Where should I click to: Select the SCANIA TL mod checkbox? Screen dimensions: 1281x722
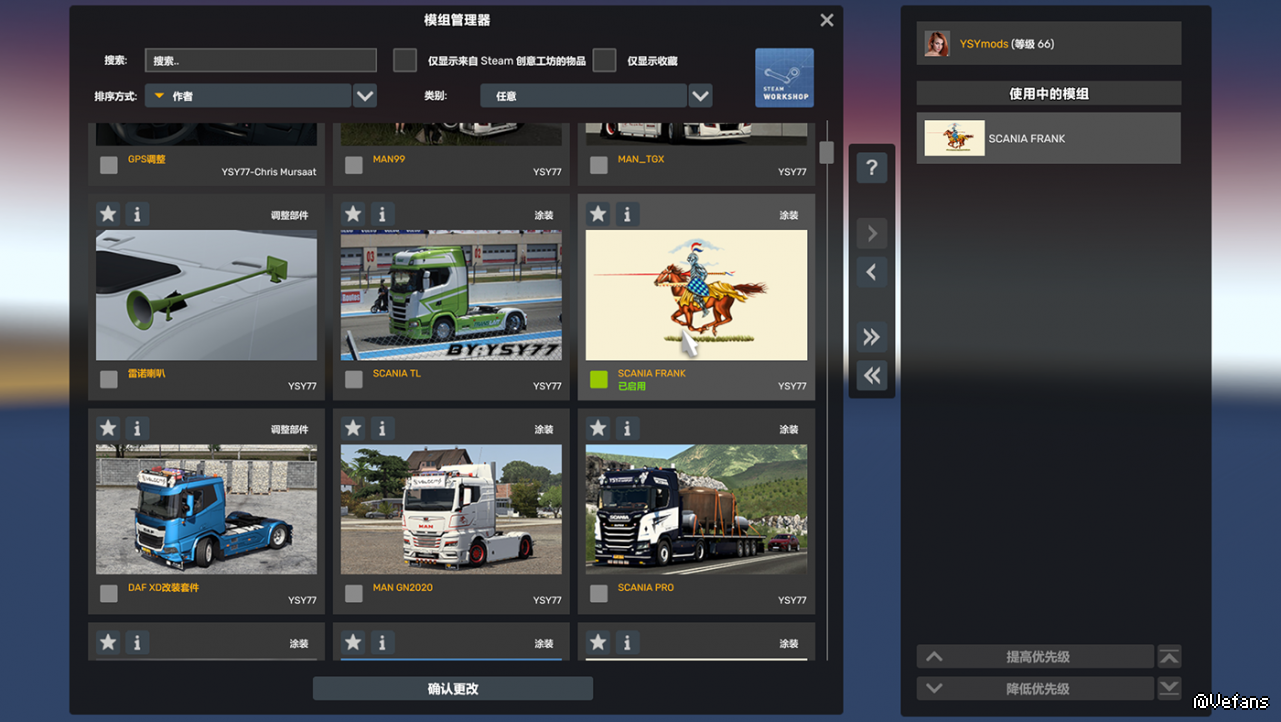[x=354, y=379]
